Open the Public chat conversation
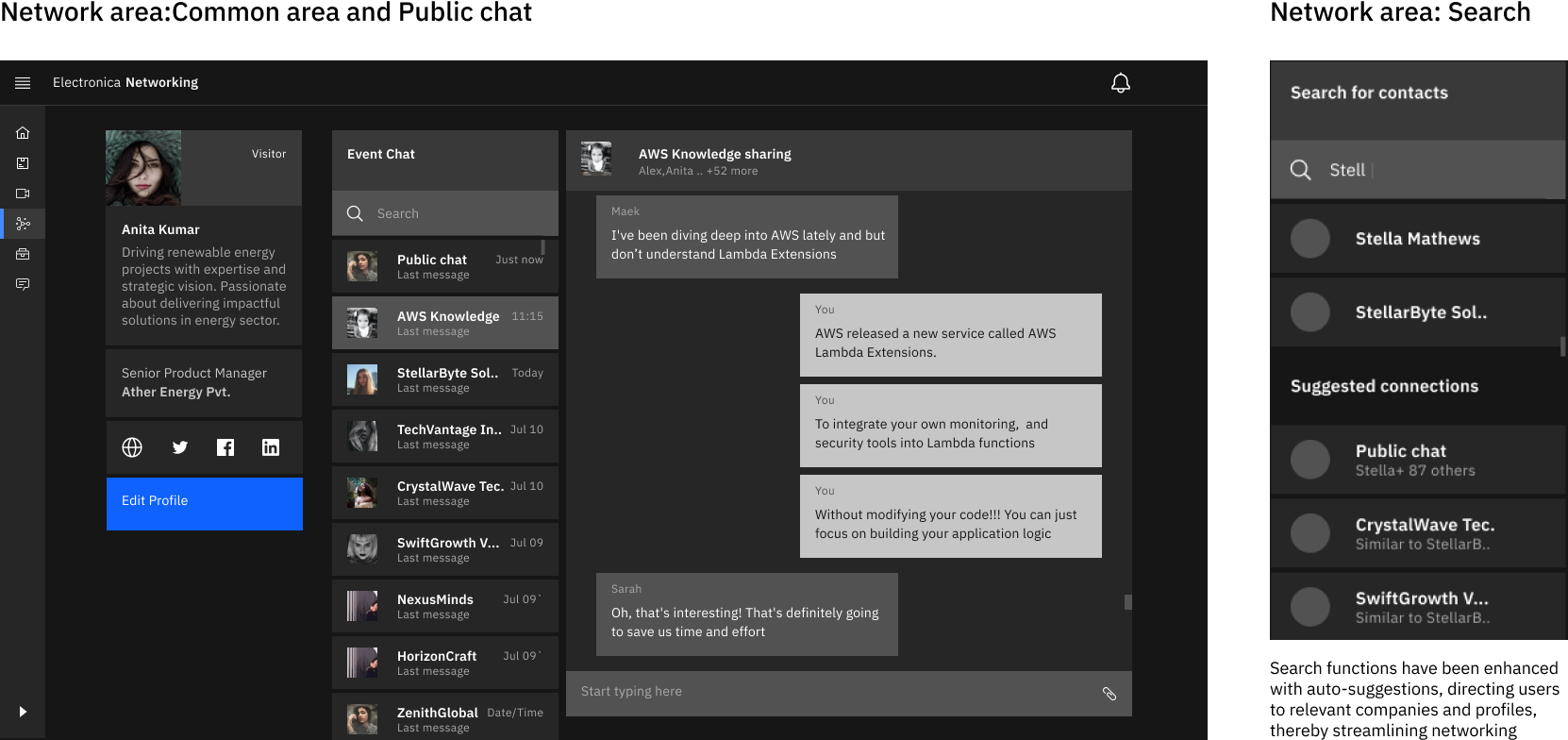This screenshot has height=740, width=1568. [445, 266]
